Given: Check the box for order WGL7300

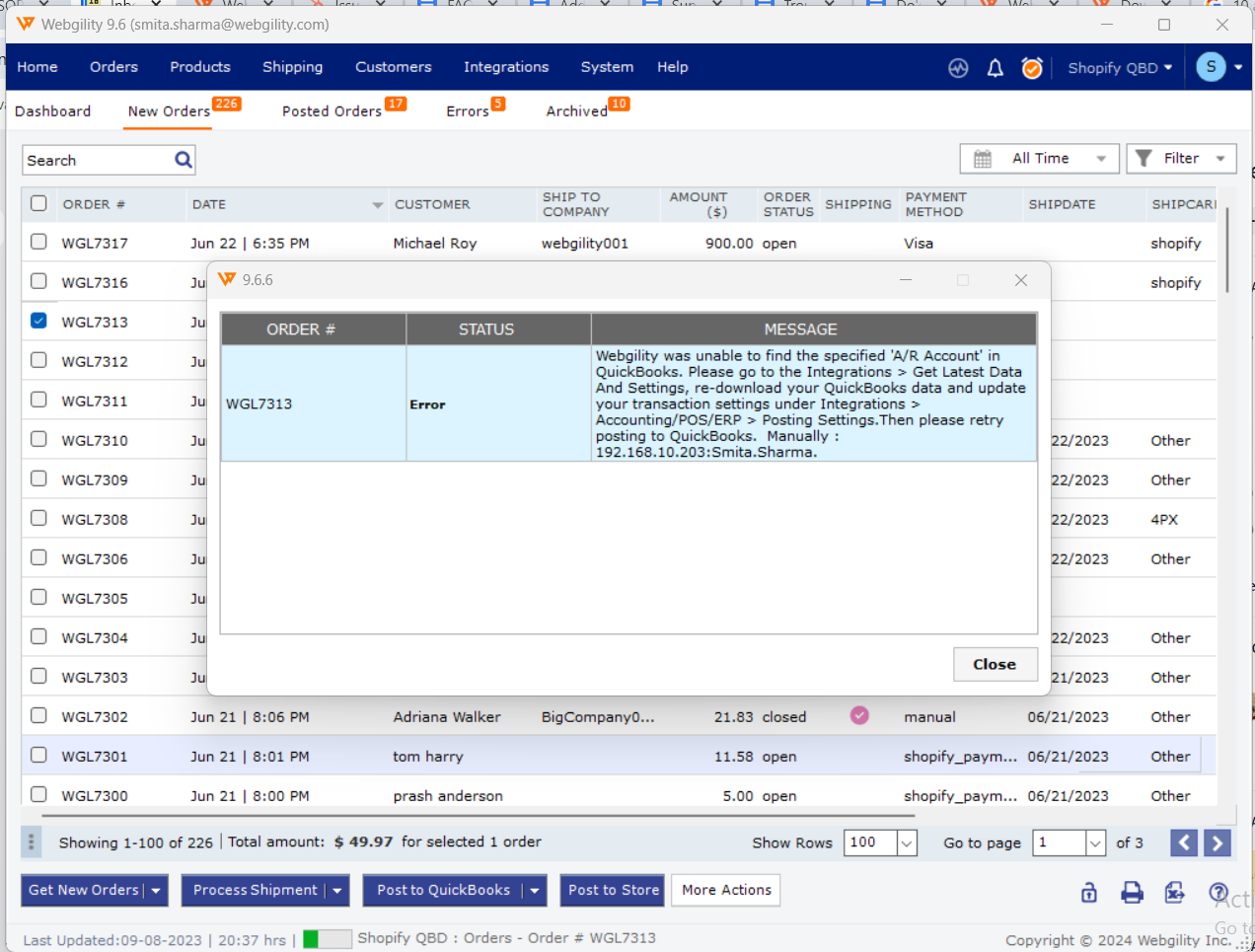Looking at the screenshot, I should click(38, 794).
